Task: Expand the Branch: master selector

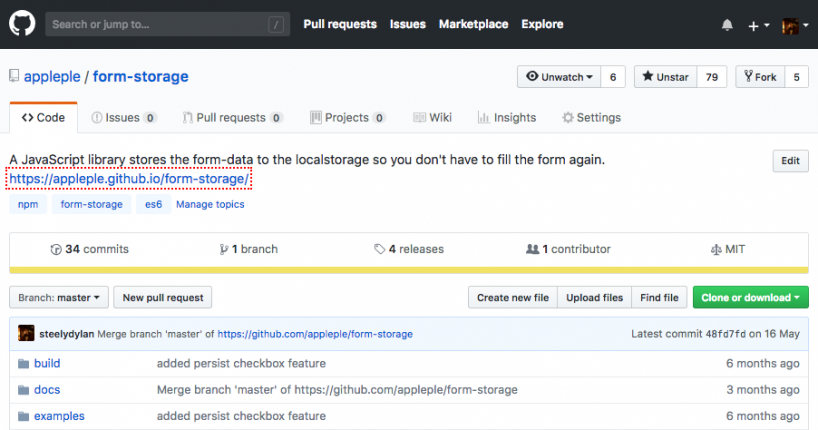Action: tap(60, 297)
